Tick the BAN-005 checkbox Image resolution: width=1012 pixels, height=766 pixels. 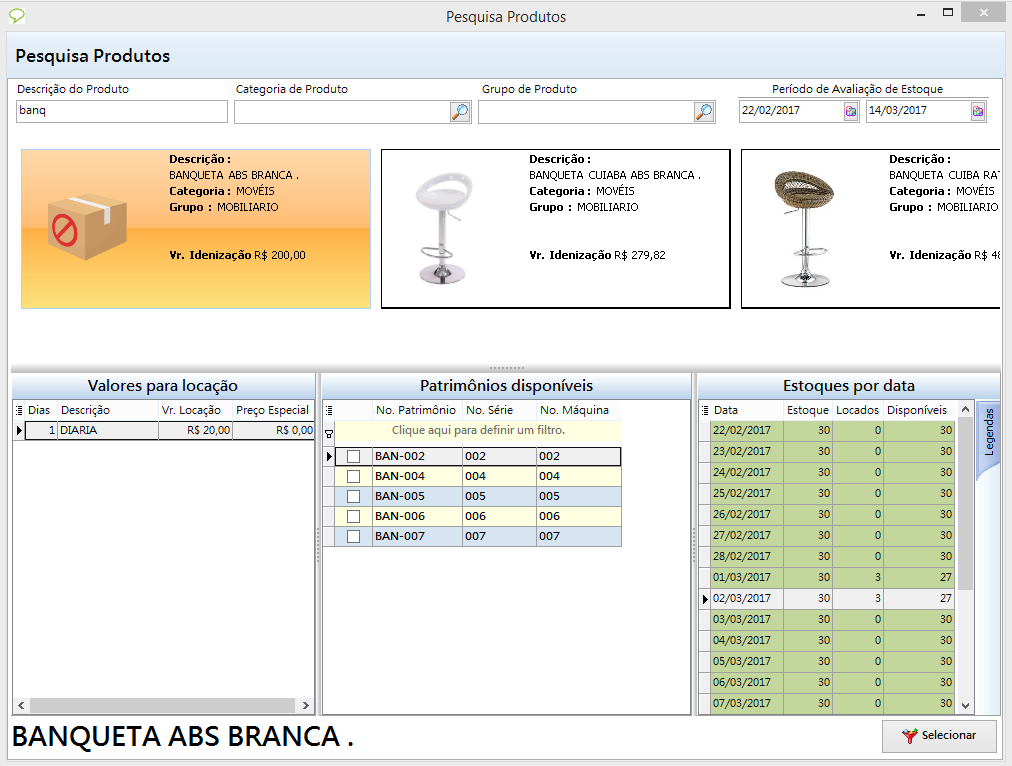click(x=353, y=497)
